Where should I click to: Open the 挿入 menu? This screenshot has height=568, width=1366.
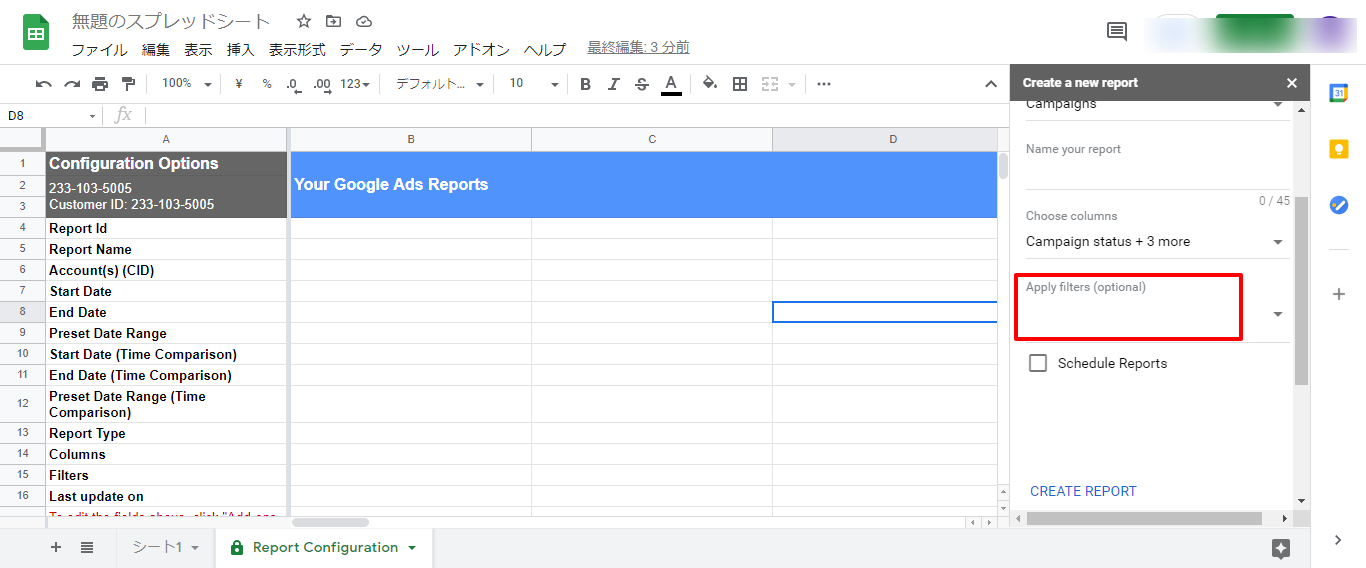[241, 49]
